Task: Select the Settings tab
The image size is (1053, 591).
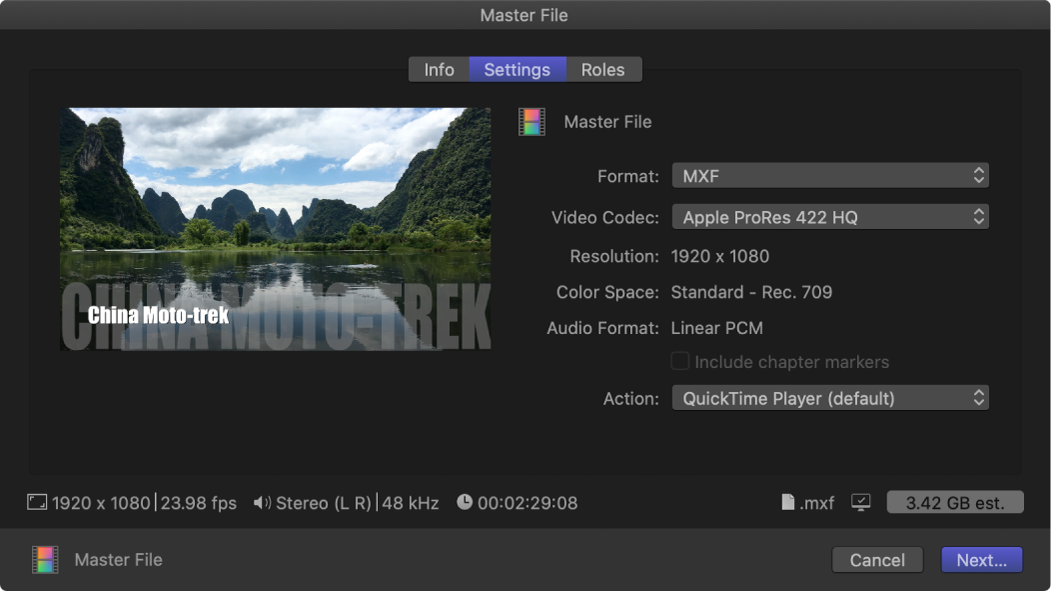Action: (x=517, y=70)
